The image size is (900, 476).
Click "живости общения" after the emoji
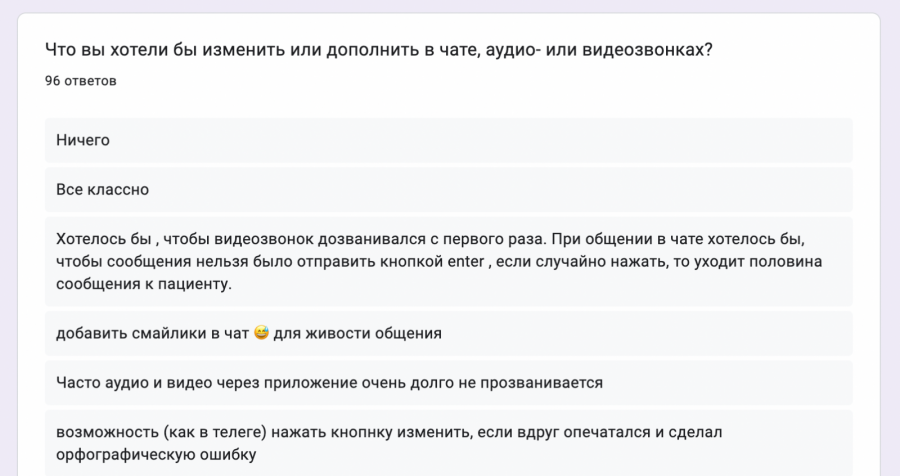(379, 333)
